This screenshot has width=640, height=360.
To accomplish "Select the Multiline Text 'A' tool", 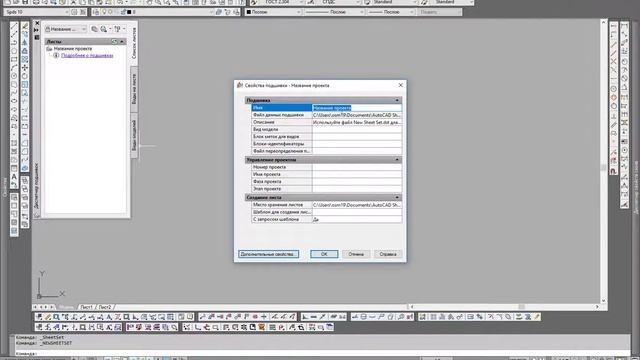I will [x=14, y=177].
